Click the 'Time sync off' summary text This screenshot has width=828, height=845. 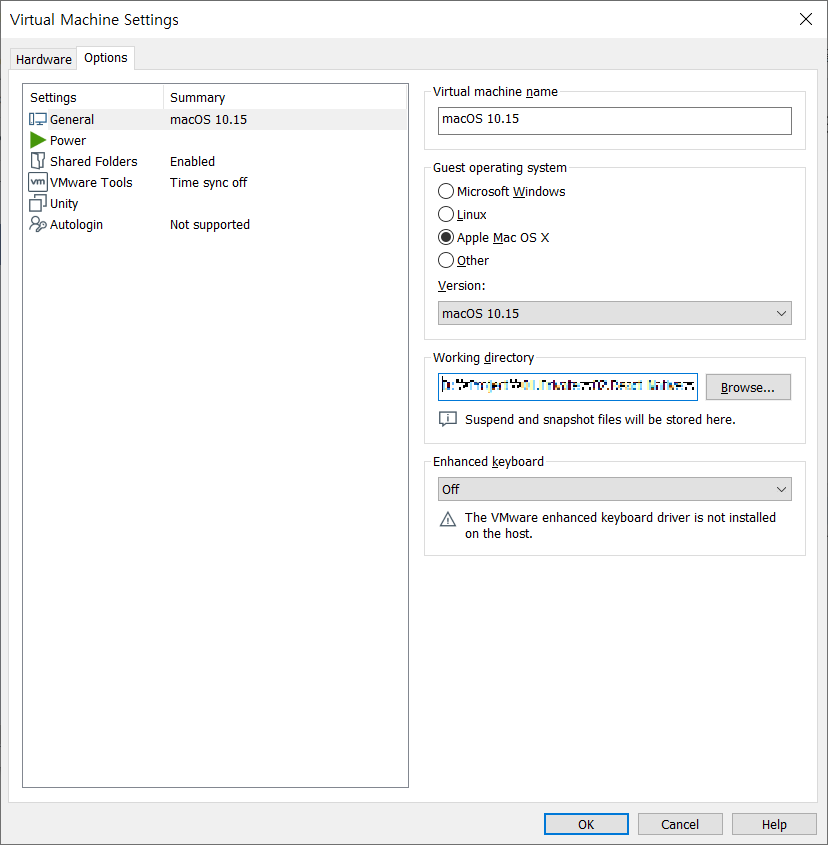(209, 182)
